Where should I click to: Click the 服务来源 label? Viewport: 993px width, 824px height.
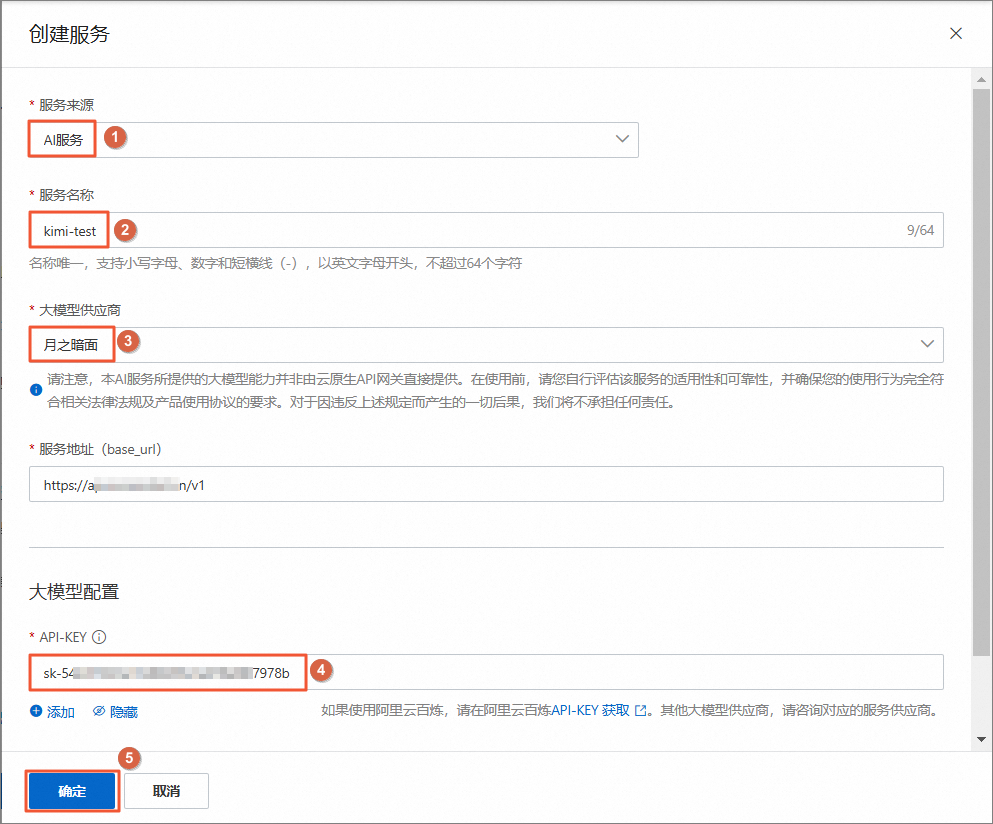(x=66, y=105)
